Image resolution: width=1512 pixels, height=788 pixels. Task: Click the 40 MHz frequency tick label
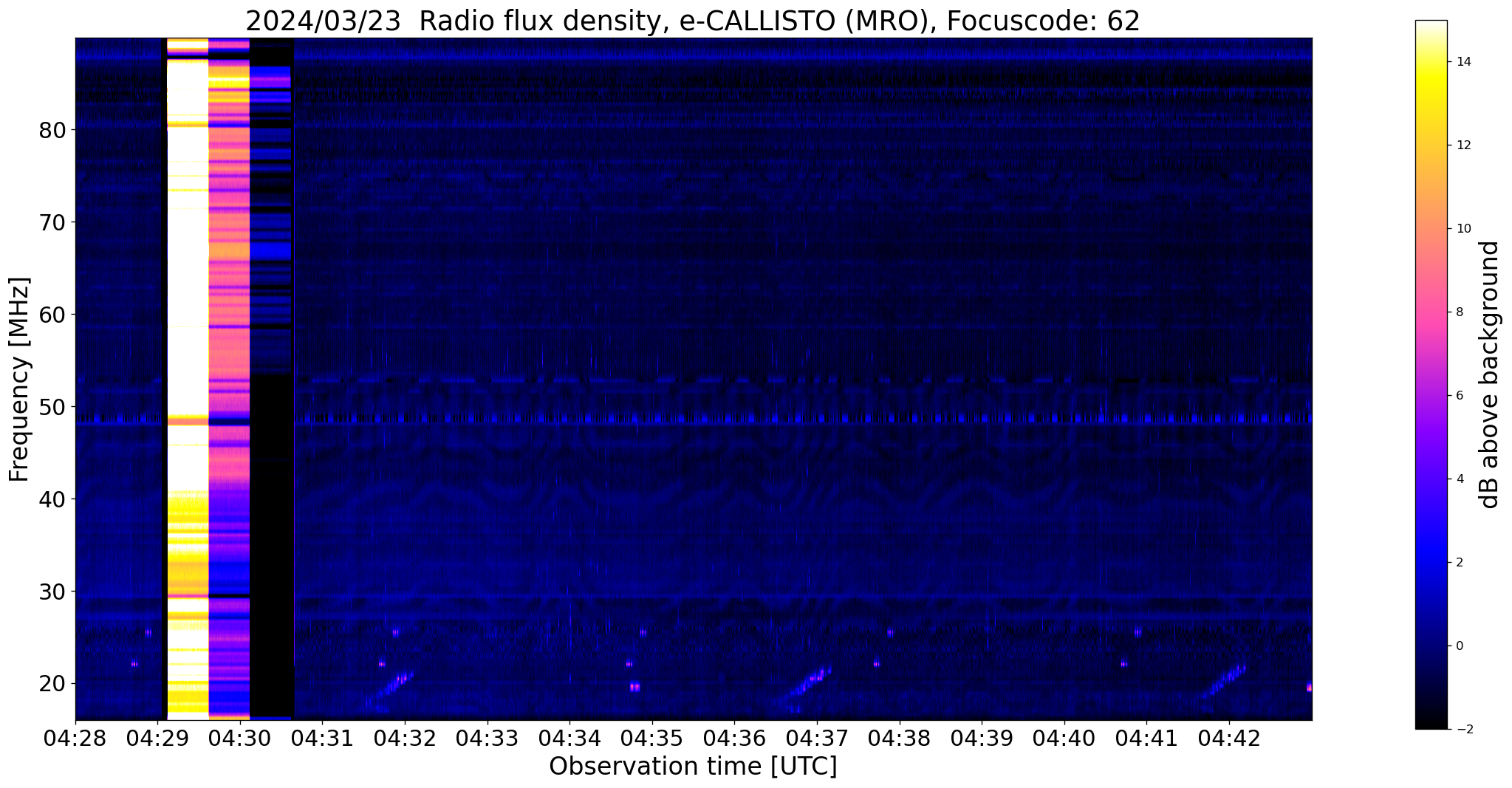click(52, 499)
